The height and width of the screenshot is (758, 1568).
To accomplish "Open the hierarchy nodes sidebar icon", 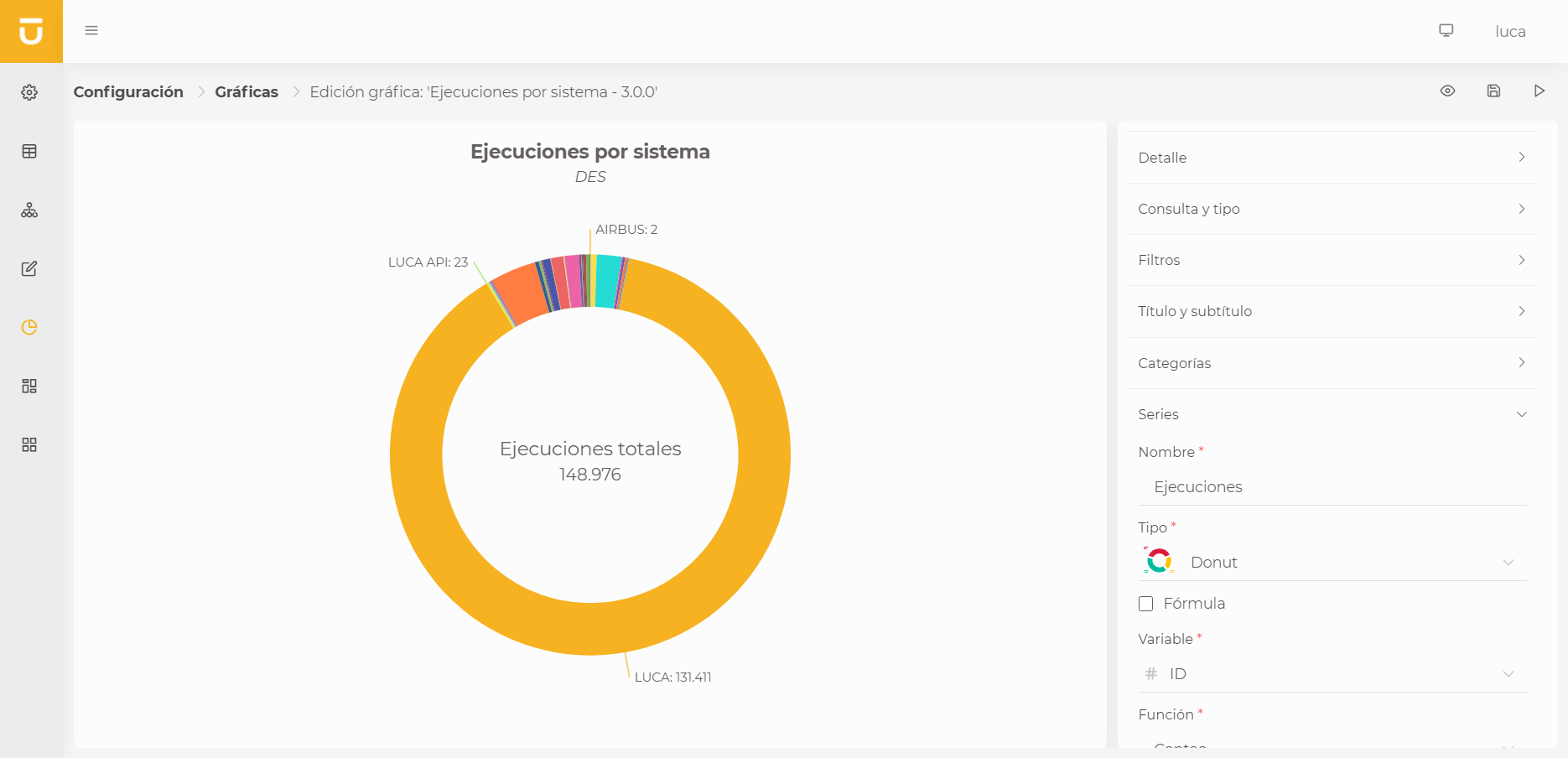I will (x=29, y=210).
